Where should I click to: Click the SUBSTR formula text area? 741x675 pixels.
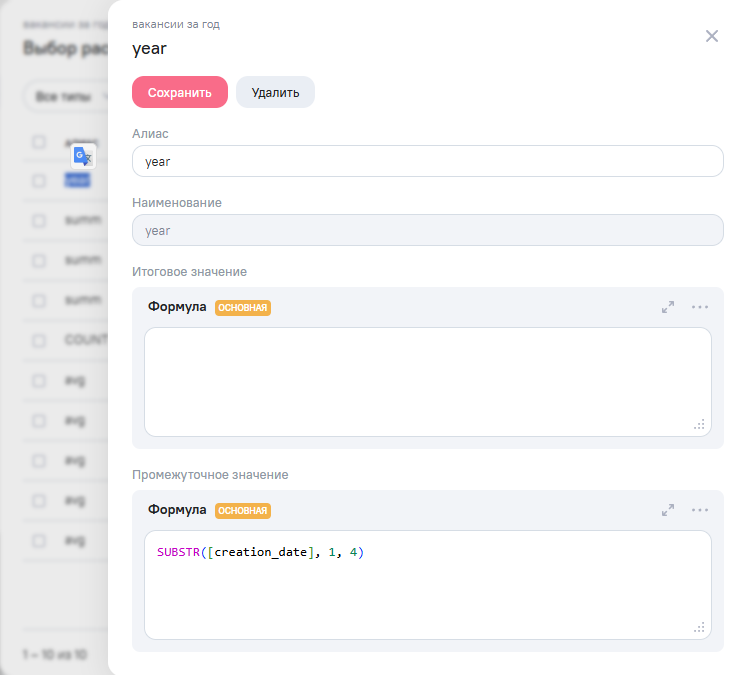coord(427,590)
